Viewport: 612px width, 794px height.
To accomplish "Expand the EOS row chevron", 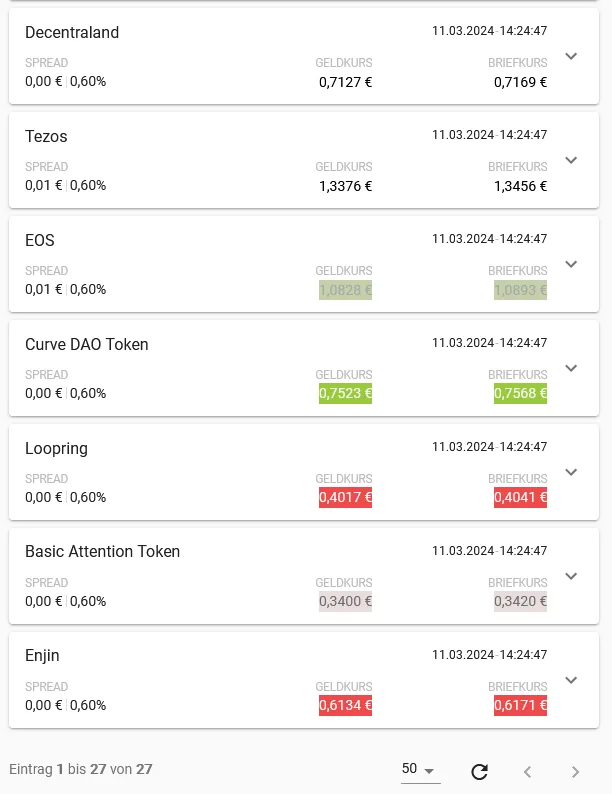I will [x=571, y=264].
